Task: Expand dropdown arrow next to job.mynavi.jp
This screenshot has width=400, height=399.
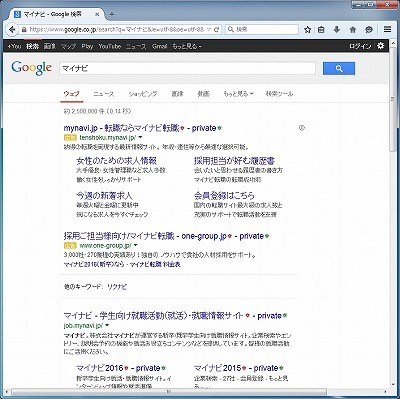Action: click(x=107, y=325)
